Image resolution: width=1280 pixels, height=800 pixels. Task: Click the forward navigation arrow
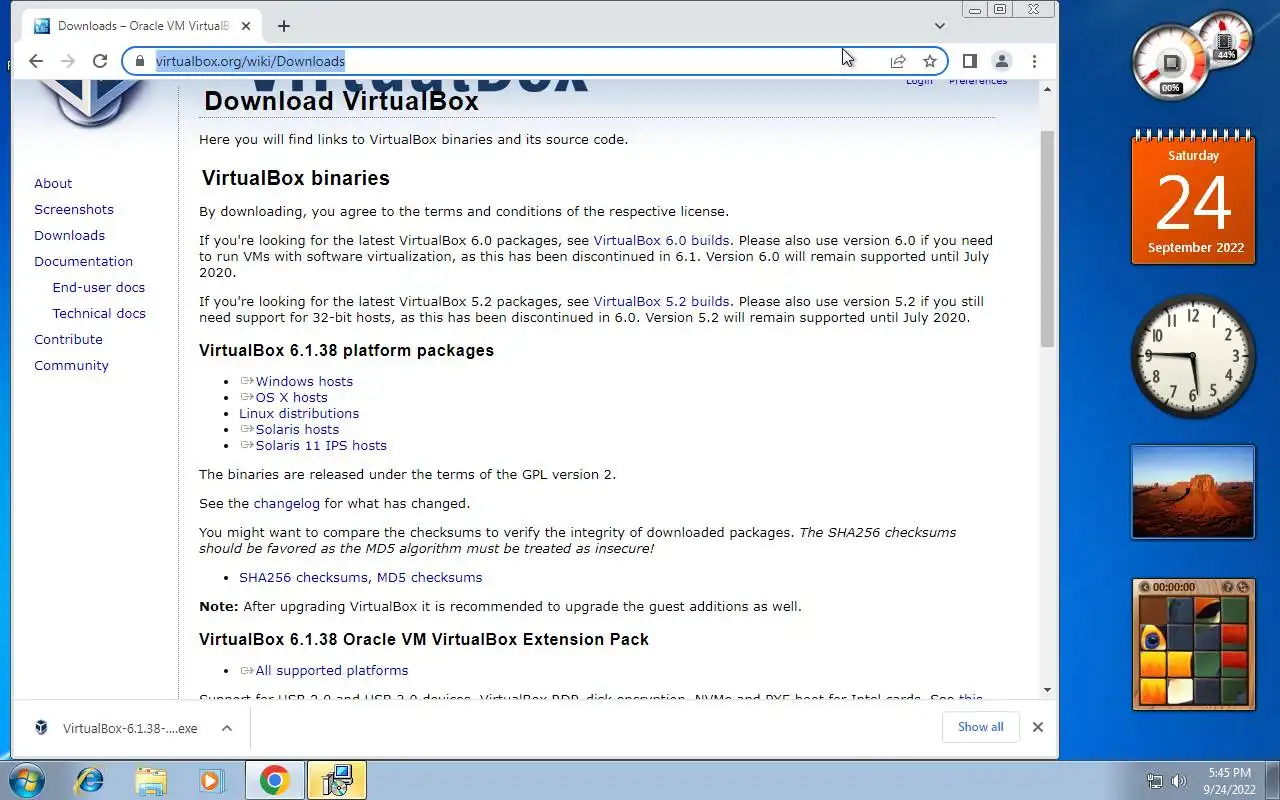[x=68, y=61]
